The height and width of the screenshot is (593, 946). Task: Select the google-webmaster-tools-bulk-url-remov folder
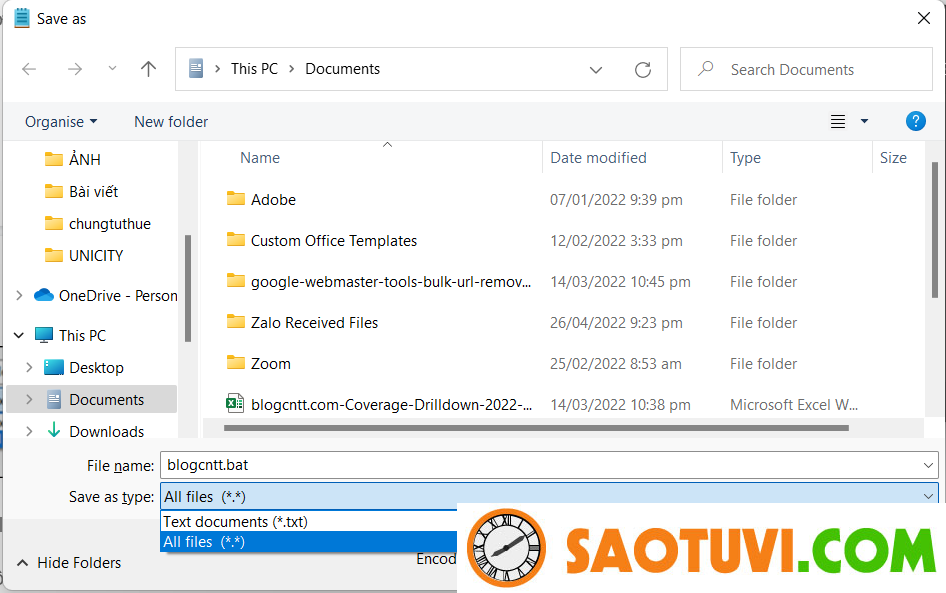[391, 282]
